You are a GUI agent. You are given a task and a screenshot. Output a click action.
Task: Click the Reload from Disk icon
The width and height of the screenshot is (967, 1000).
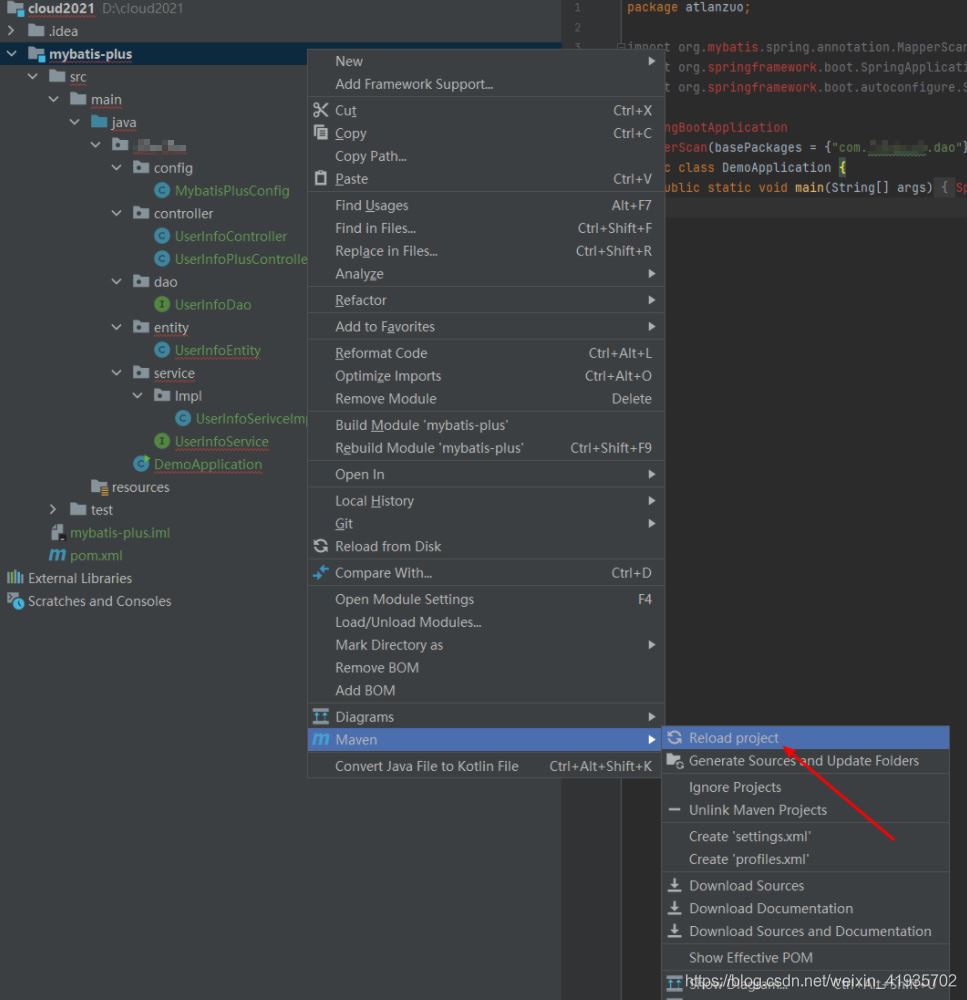(x=321, y=546)
